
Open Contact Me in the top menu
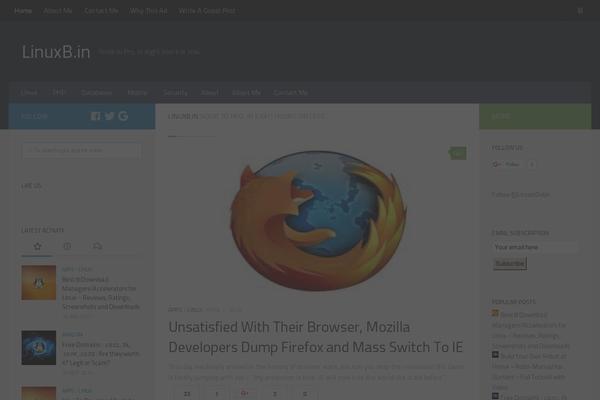click(x=101, y=11)
